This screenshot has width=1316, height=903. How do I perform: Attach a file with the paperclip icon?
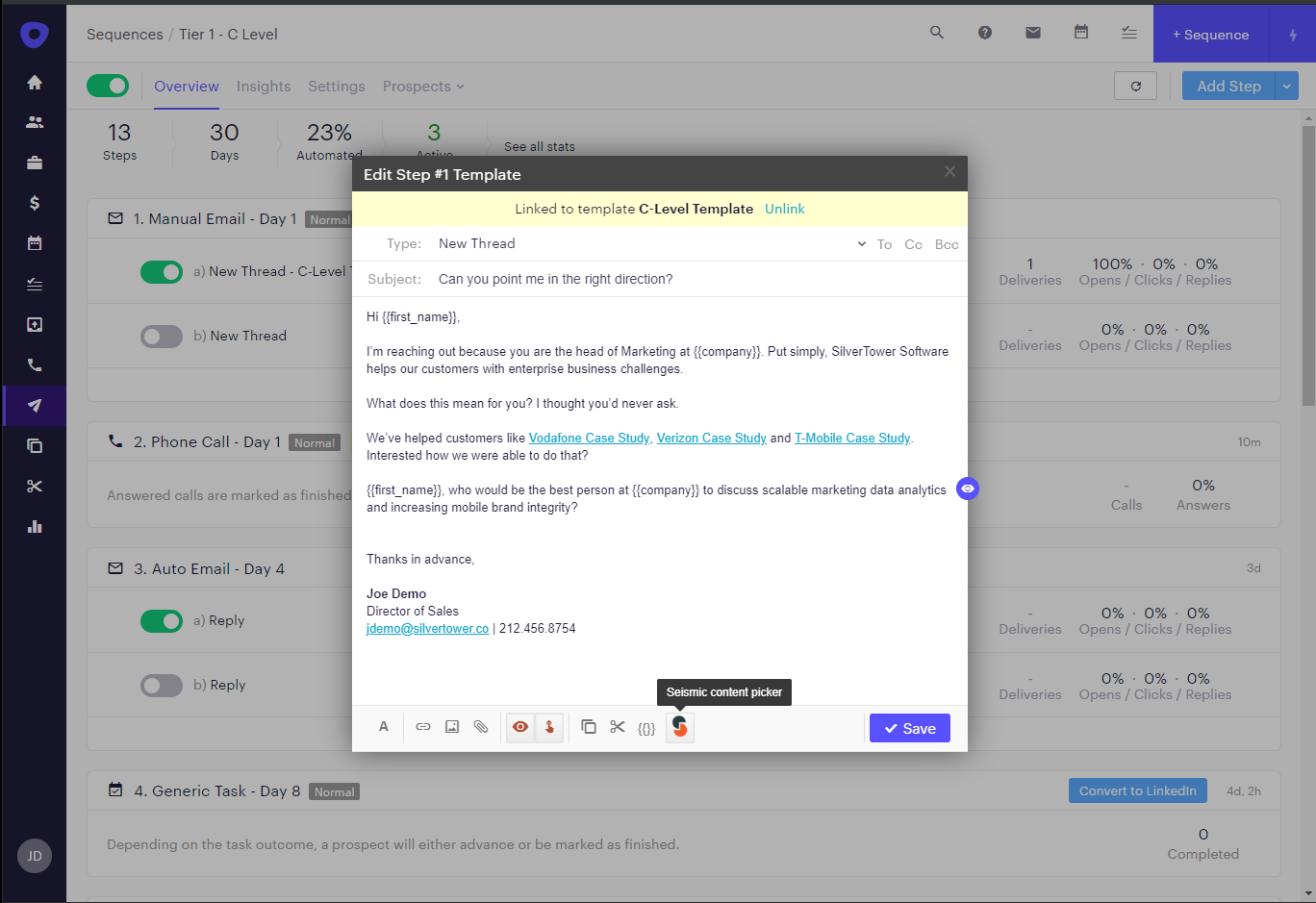[481, 727]
